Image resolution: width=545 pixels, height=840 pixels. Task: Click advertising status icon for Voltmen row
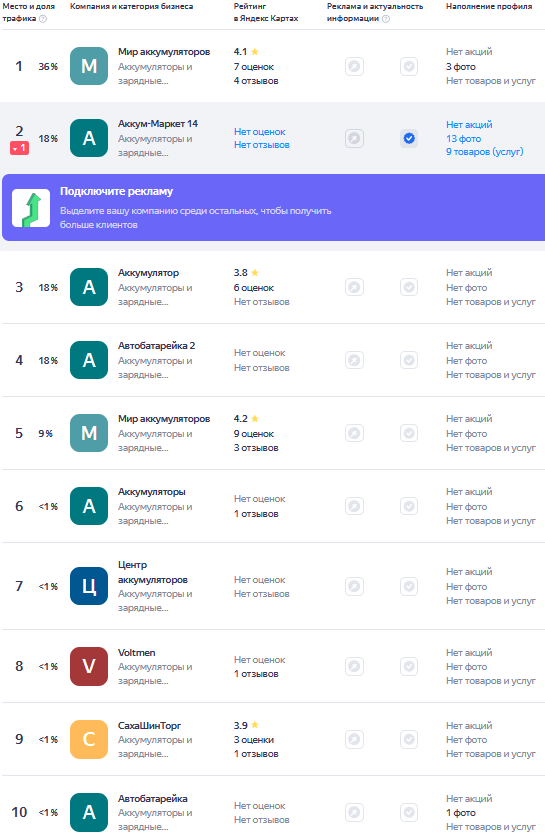354,666
